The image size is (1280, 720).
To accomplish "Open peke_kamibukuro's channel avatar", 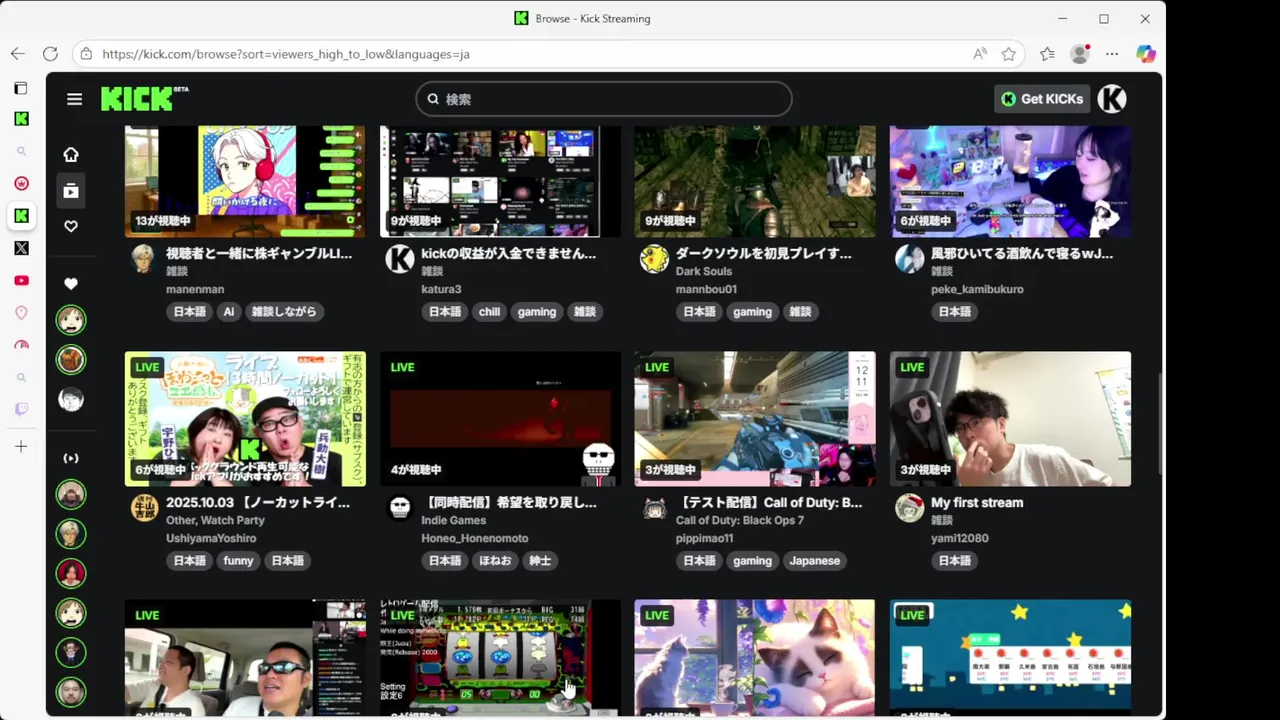I will tap(910, 259).
